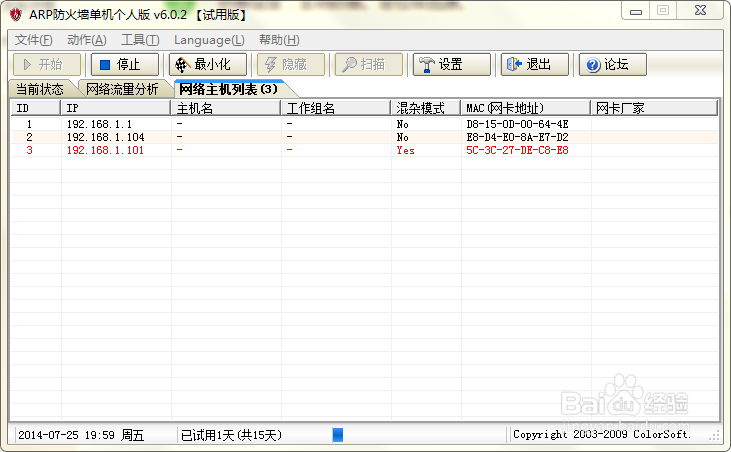This screenshot has height=452, width=731.
Task: Click the Scan (扫描) magnifier button
Action: point(369,64)
